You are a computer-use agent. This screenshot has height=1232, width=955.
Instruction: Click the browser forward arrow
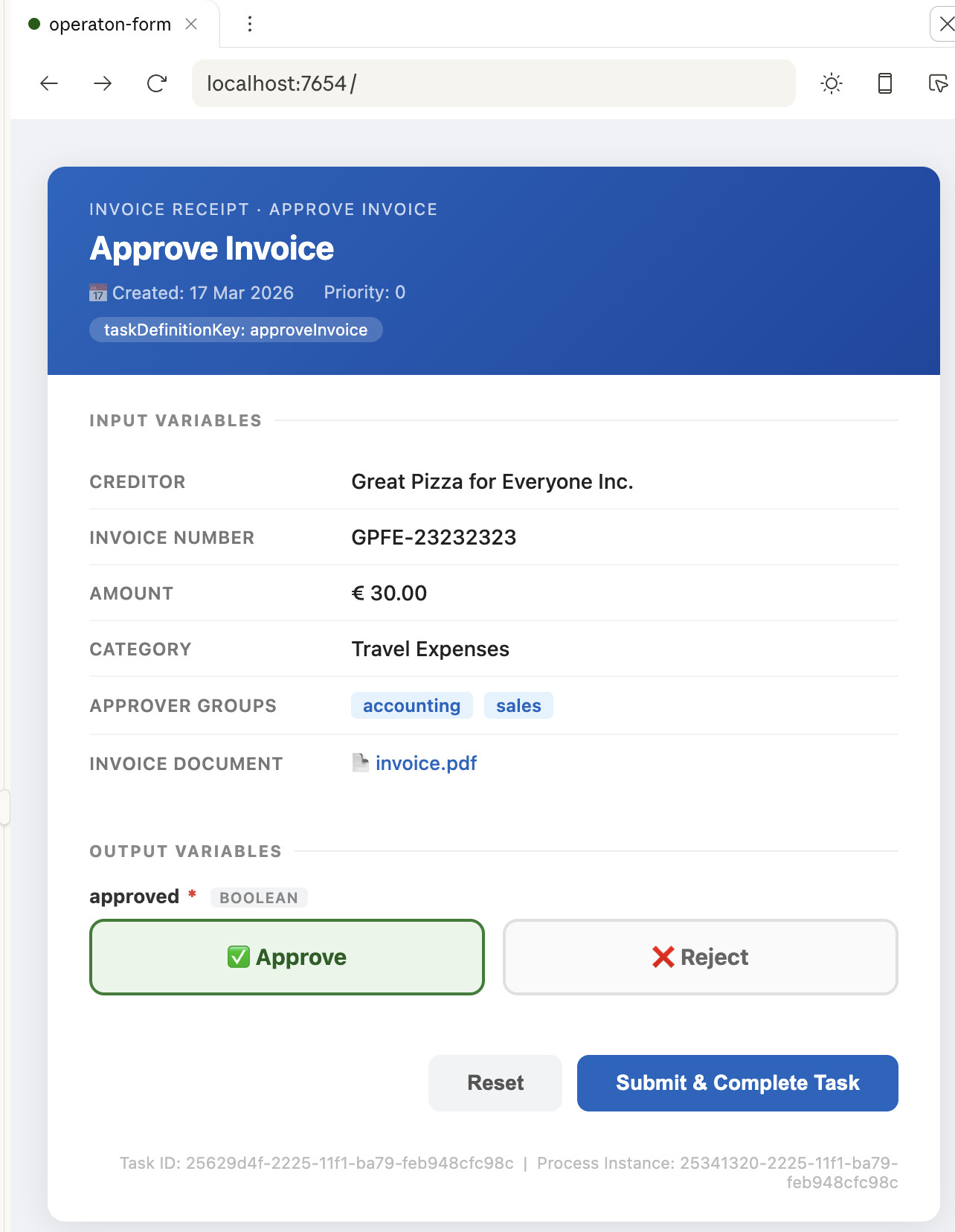(x=103, y=83)
